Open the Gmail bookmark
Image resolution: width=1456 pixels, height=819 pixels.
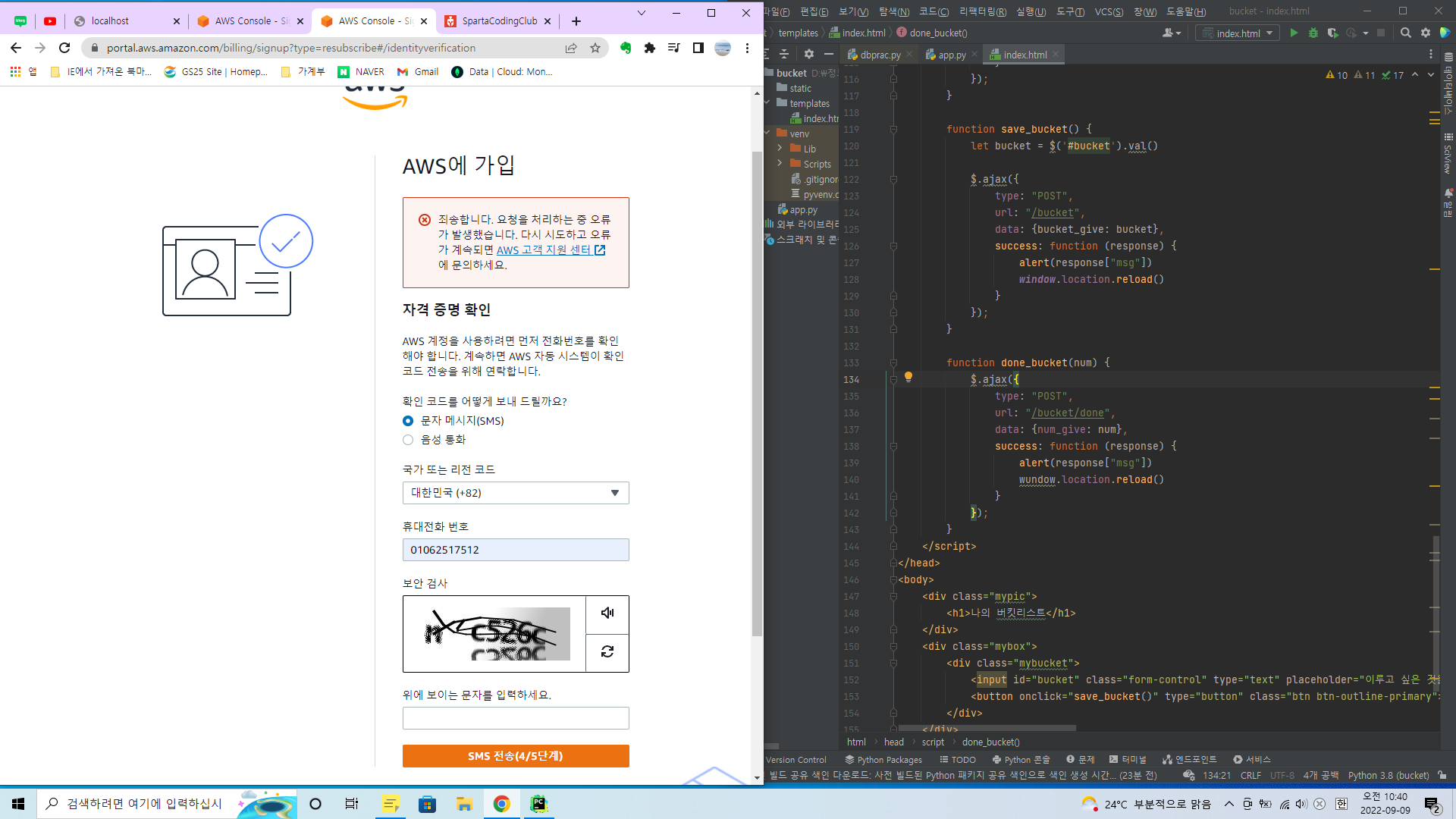(418, 72)
